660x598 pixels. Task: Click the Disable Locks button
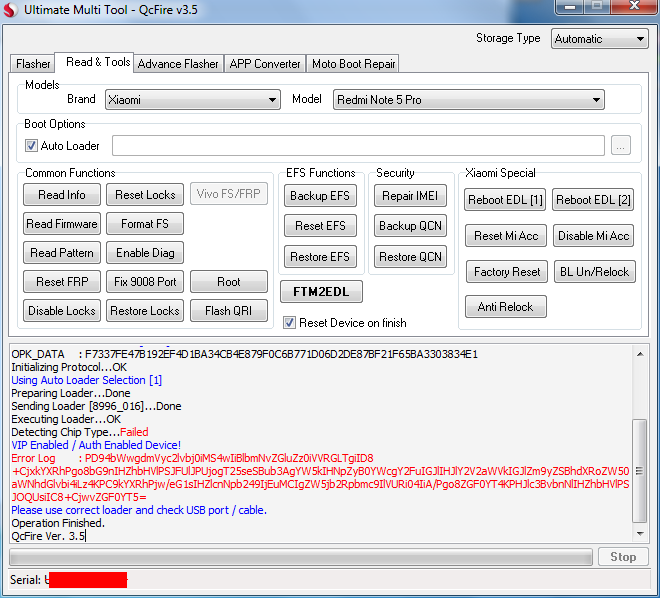click(x=62, y=311)
